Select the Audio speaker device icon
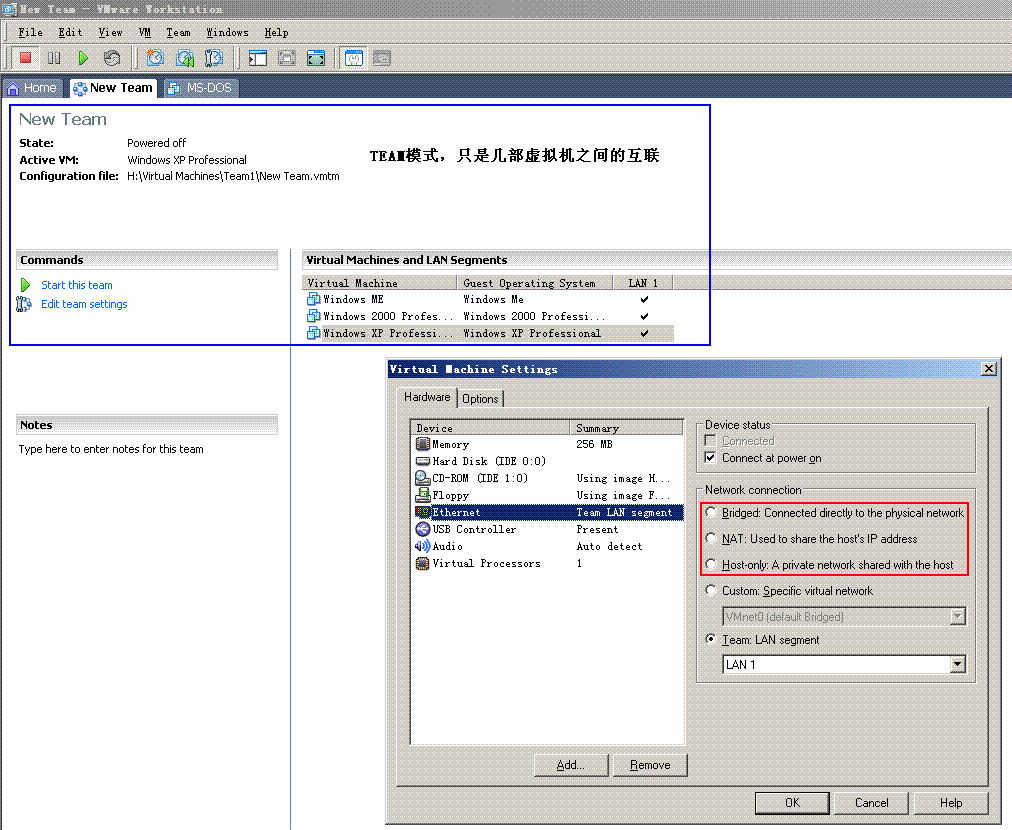This screenshot has width=1012, height=830. [423, 546]
